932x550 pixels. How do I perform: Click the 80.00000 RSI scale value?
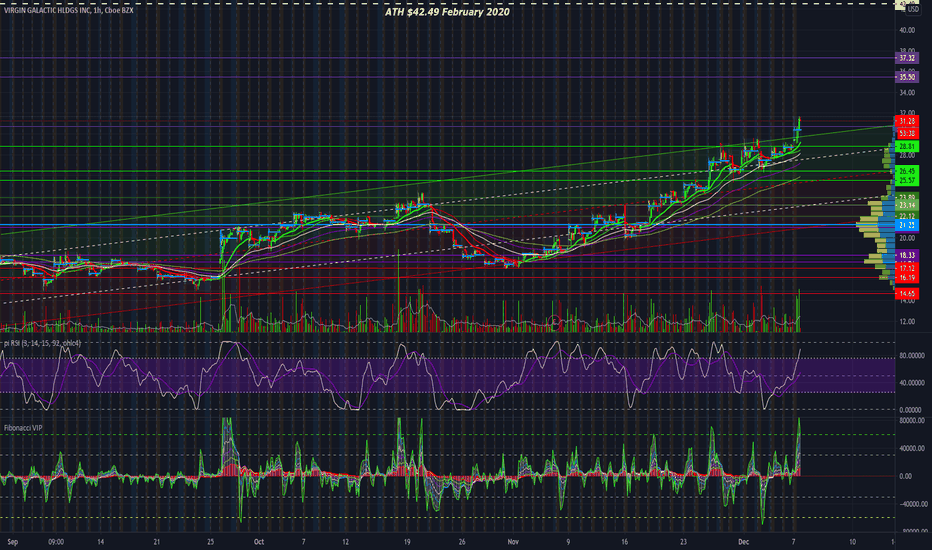pos(911,356)
